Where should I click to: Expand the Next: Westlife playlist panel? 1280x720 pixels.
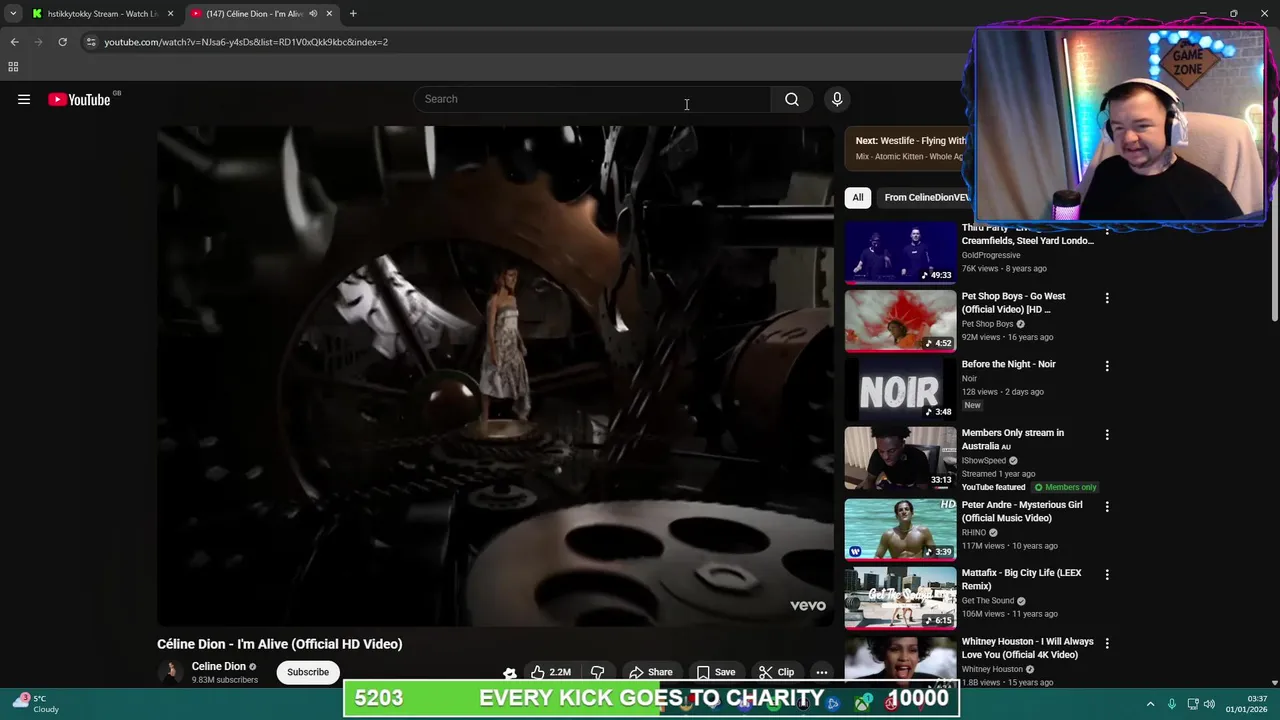point(910,148)
